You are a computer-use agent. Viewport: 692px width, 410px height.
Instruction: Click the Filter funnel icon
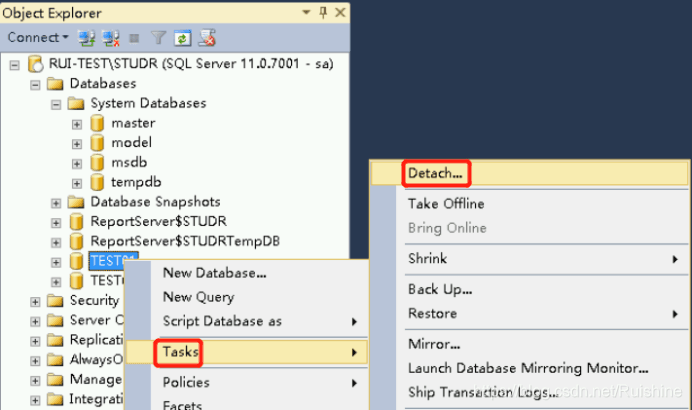157,38
